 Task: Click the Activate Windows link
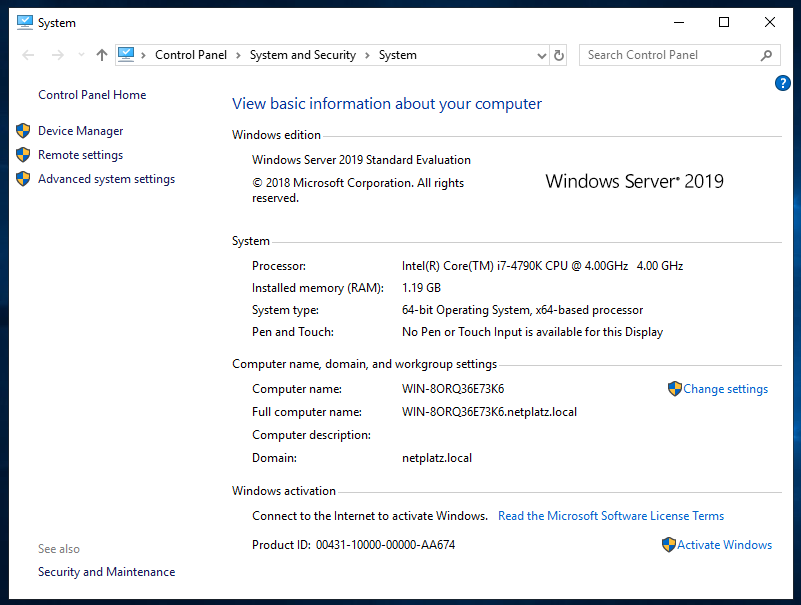(x=724, y=545)
